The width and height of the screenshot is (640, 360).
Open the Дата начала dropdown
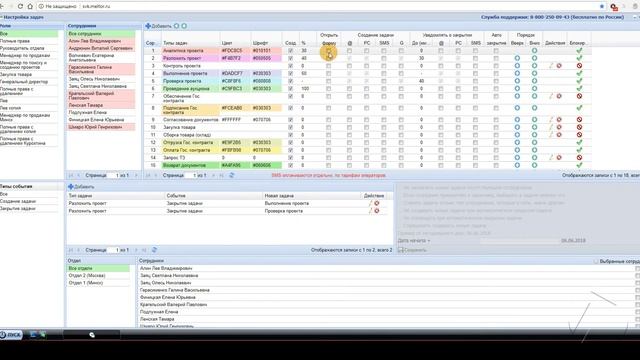click(x=414, y=240)
